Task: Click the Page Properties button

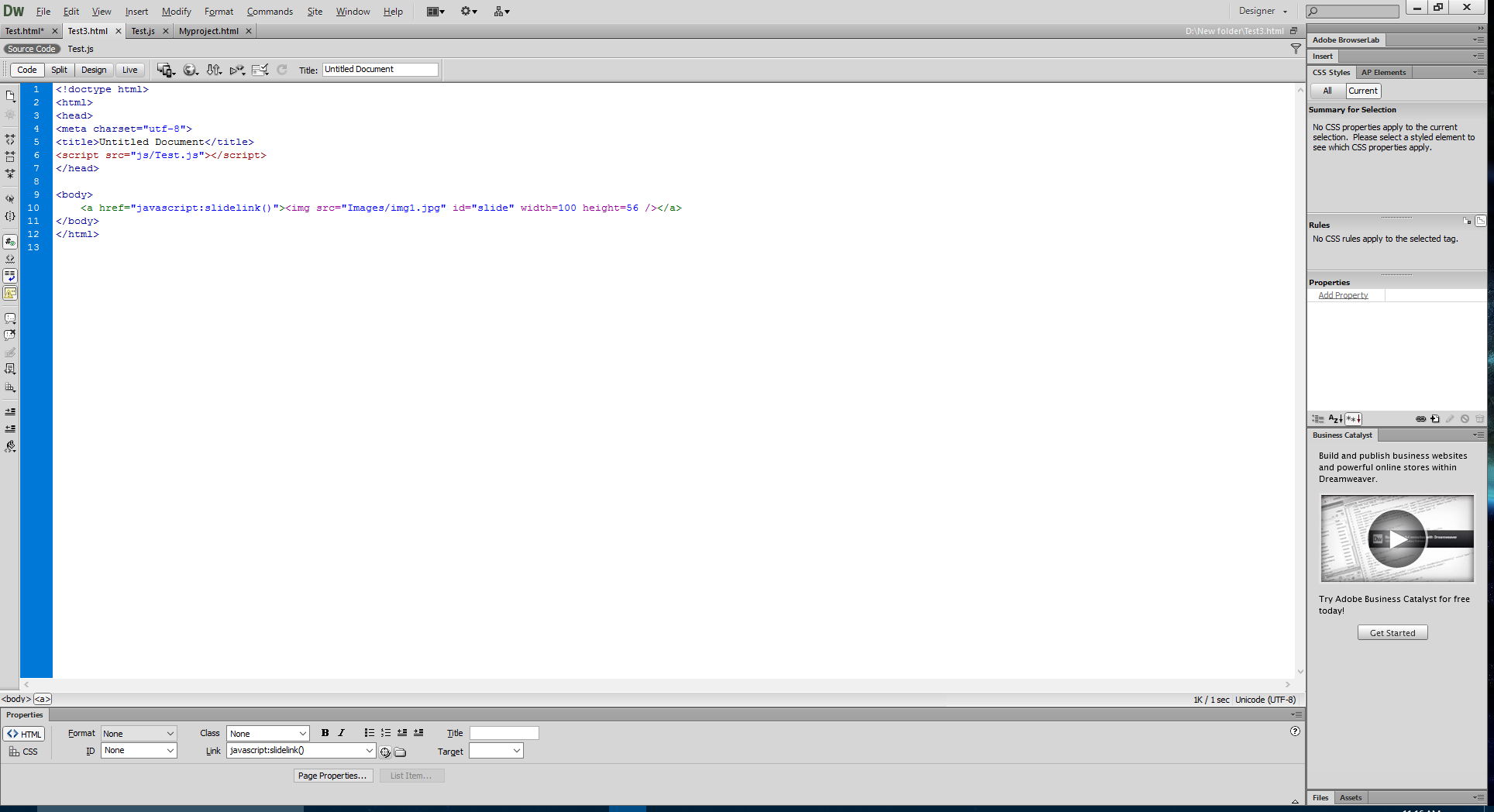Action: point(332,775)
